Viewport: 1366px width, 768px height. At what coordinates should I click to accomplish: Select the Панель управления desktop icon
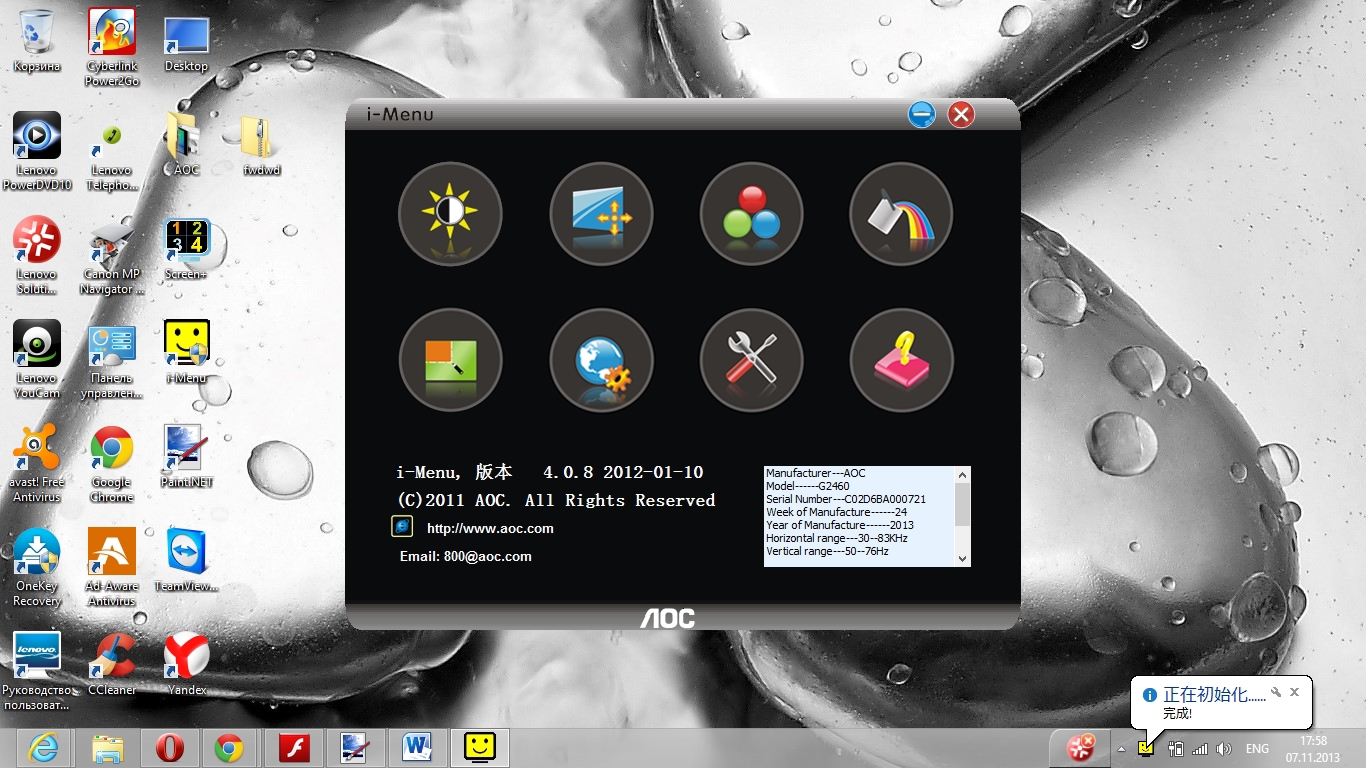pyautogui.click(x=112, y=360)
